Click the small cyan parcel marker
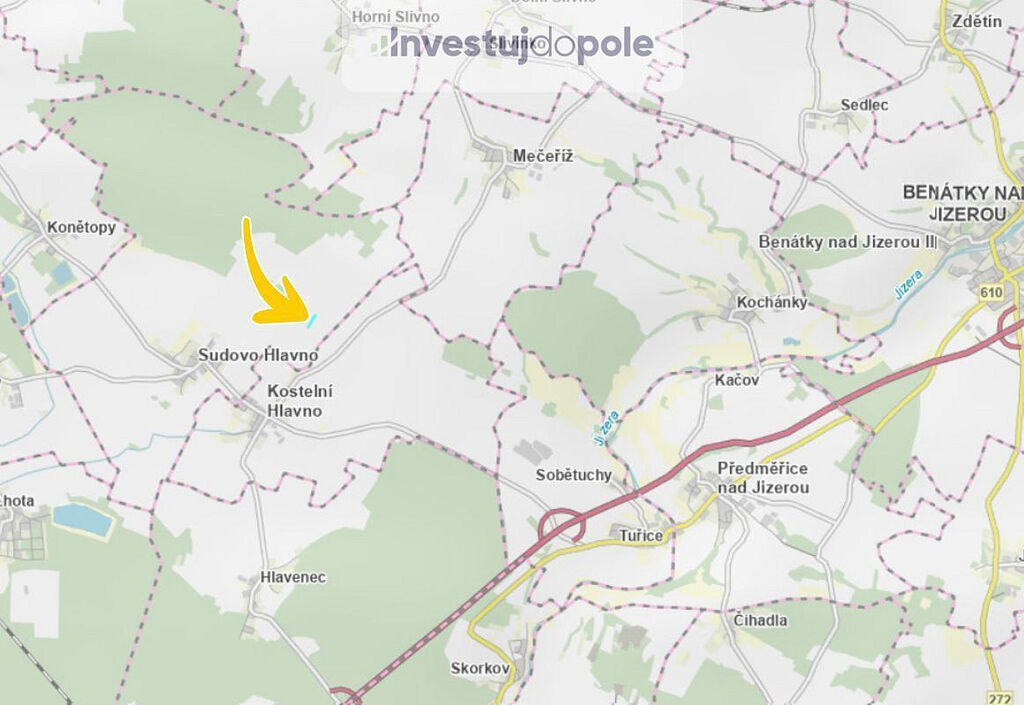This screenshot has width=1024, height=705. pos(312,320)
